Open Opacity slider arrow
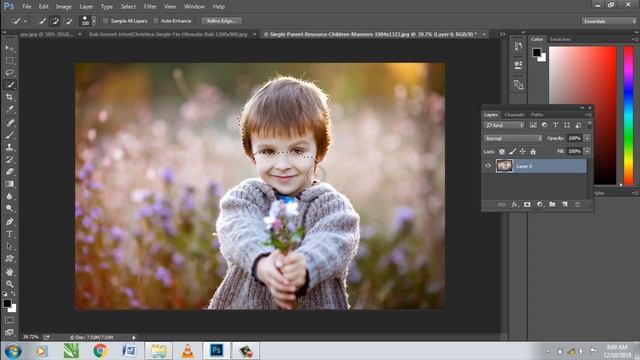 587,138
